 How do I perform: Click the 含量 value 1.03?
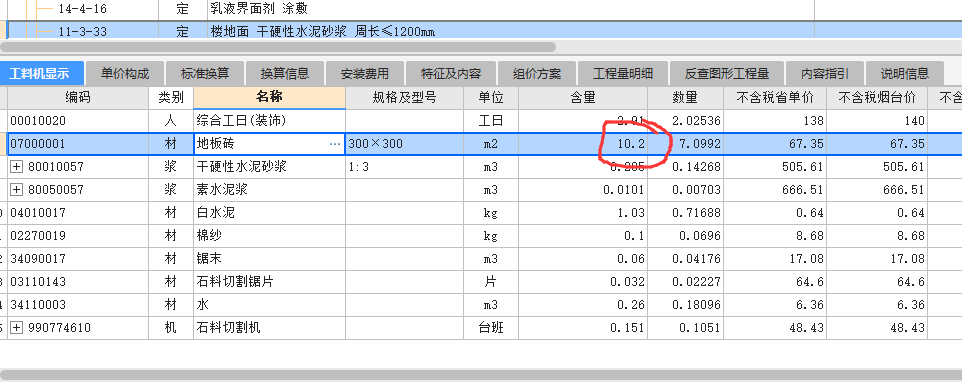[x=583, y=213]
